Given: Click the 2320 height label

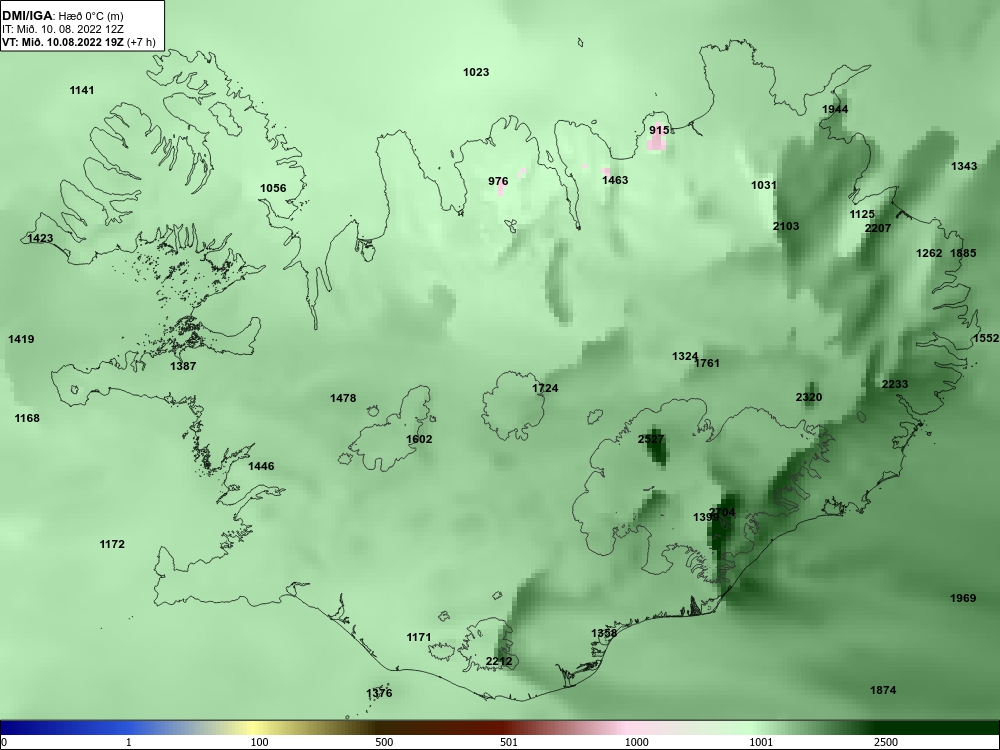Looking at the screenshot, I should coord(809,398).
